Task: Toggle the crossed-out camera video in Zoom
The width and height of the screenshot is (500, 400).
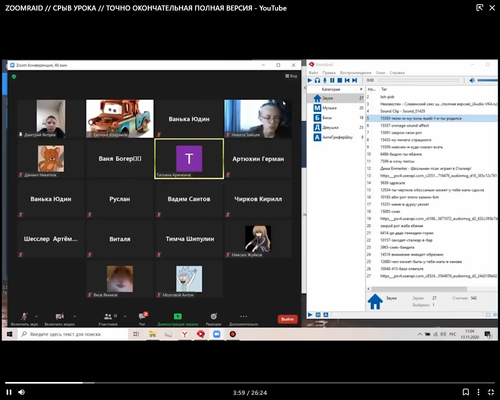Action: pos(60,316)
